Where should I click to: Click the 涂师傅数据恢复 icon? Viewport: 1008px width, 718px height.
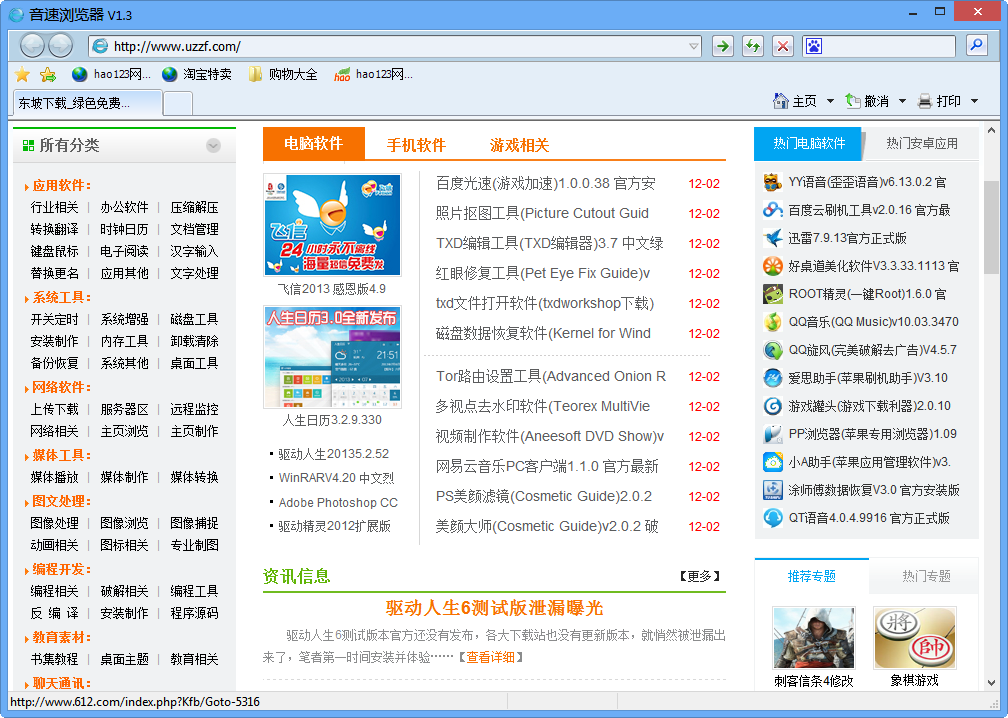pos(773,490)
